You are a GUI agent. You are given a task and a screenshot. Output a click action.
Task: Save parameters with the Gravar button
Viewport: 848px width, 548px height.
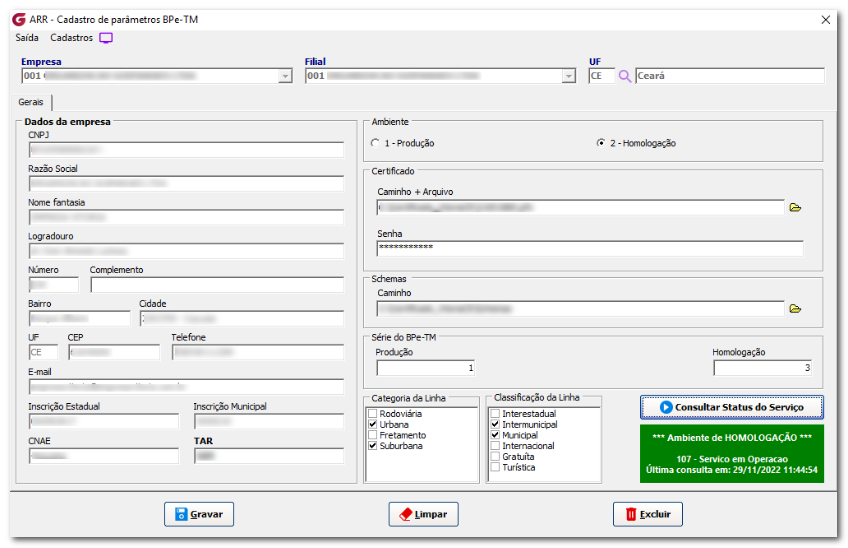pyautogui.click(x=199, y=514)
